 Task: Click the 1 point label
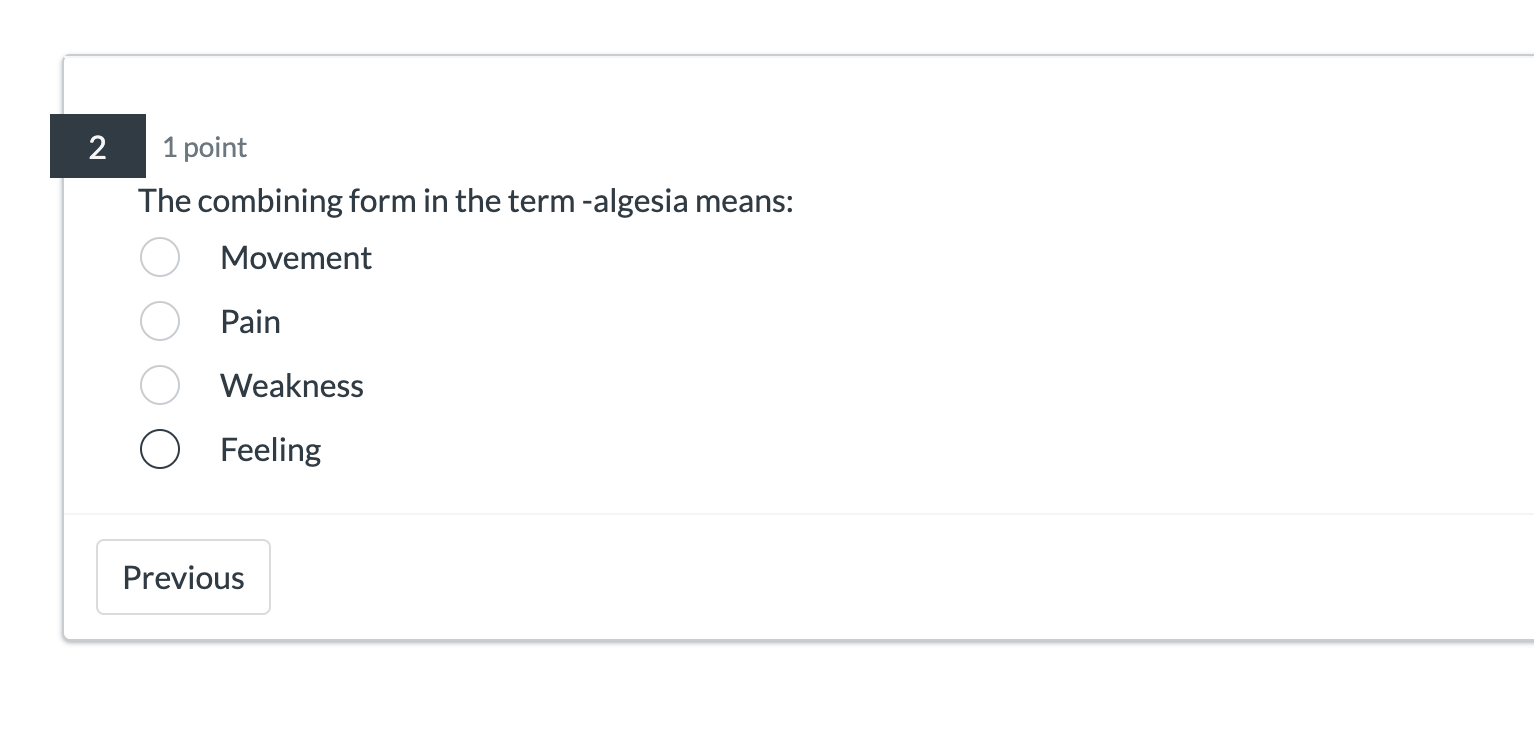[204, 147]
